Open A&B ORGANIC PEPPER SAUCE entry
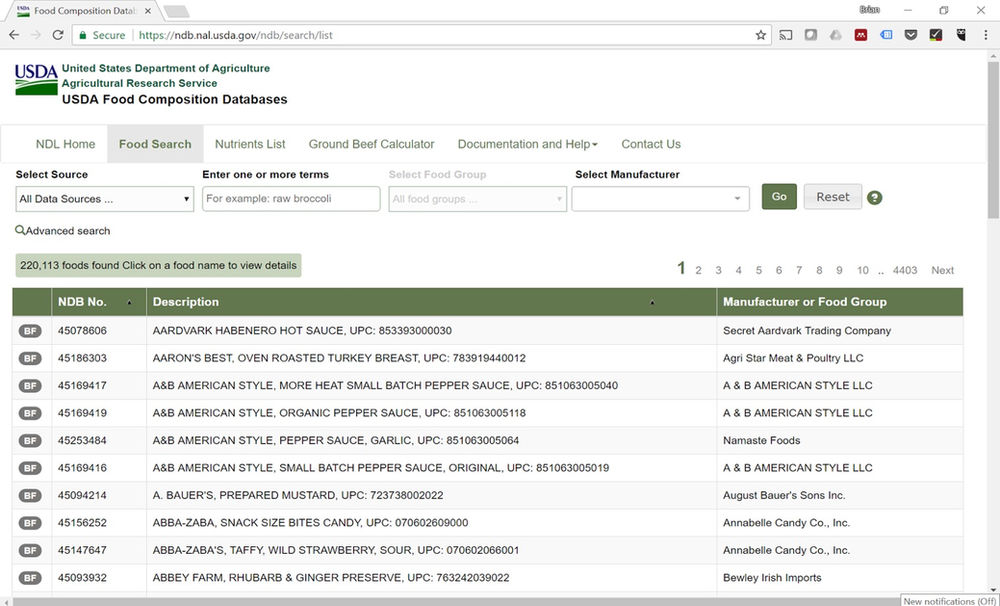This screenshot has width=1000, height=606. click(339, 413)
